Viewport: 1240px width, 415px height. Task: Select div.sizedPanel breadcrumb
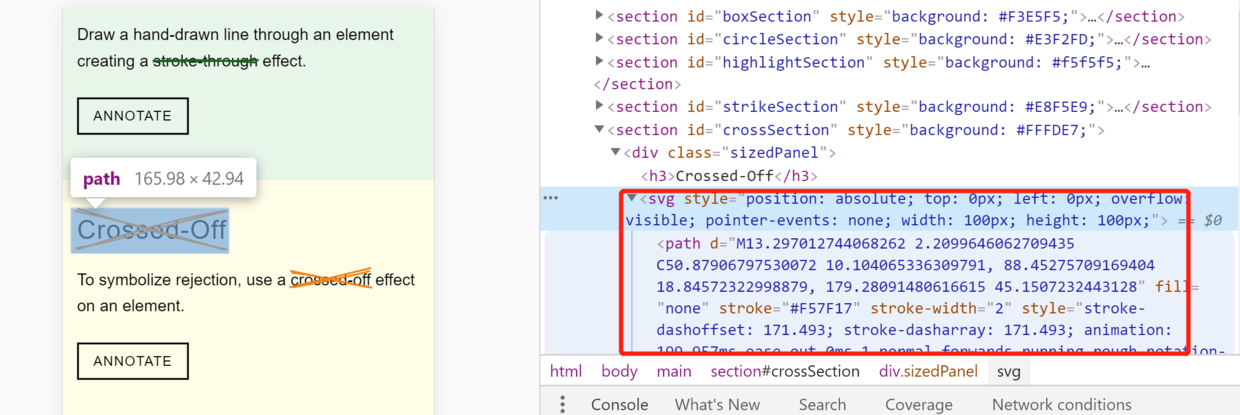click(x=928, y=371)
